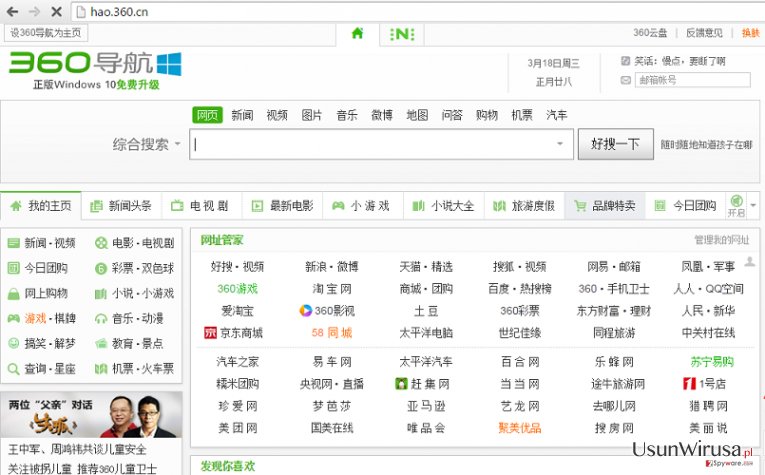Open the 王中军、周鸿祎共谈儿童安全 headline
The image size is (765, 475).
(x=77, y=449)
